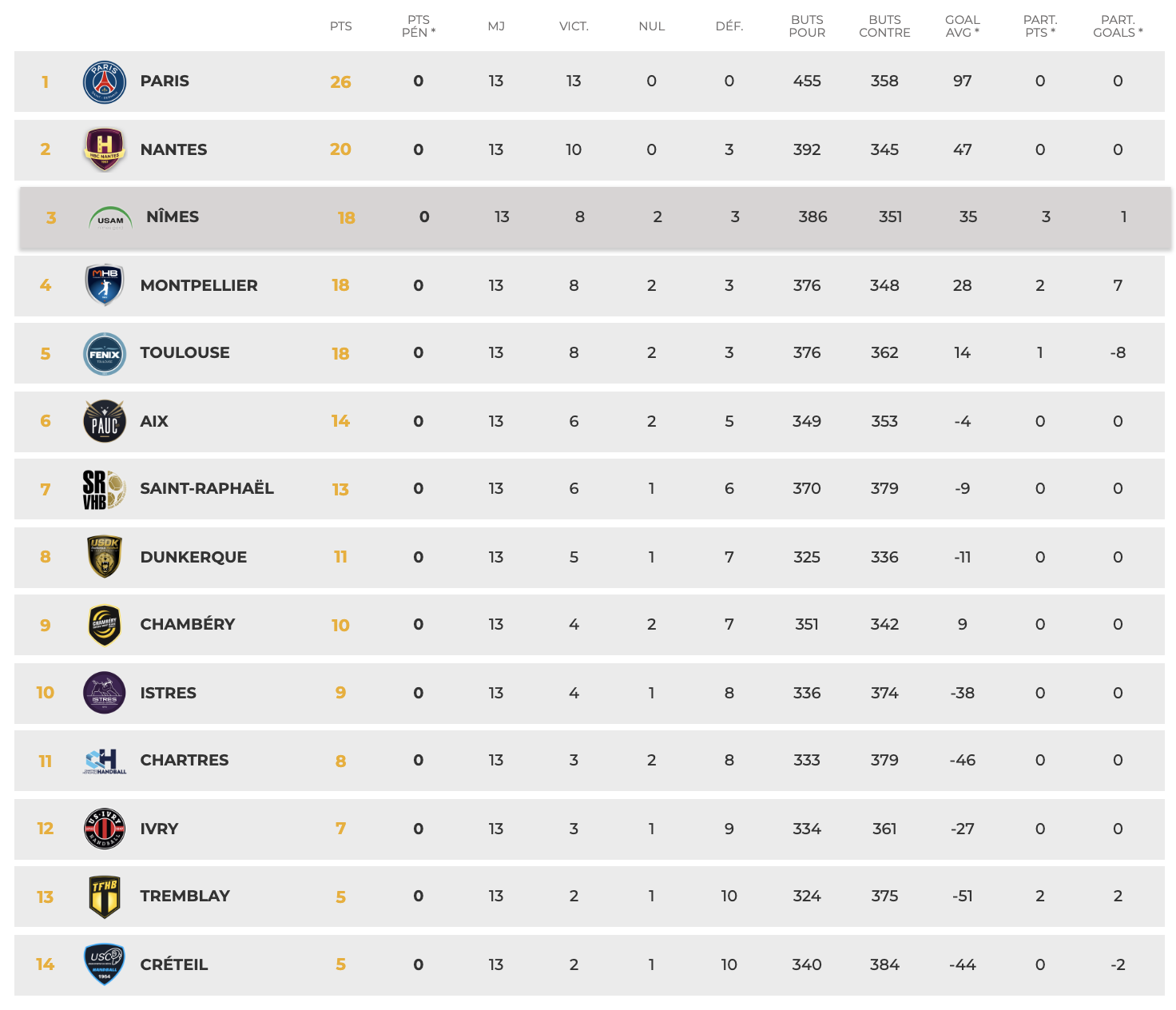The image size is (1176, 1010).
Task: Open the HBC Nantes crest icon
Action: [105, 150]
